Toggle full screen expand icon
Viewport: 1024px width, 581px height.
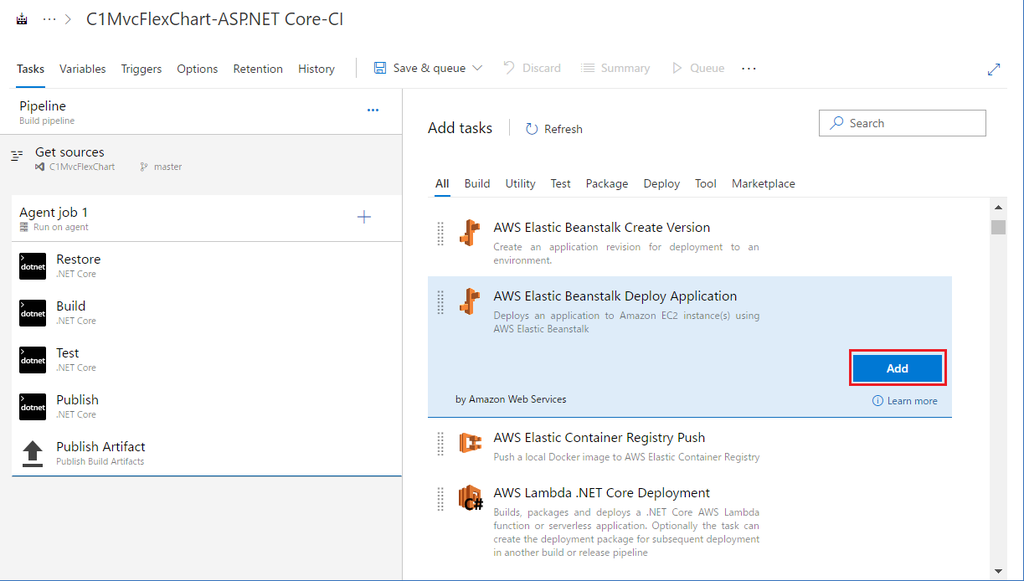coord(994,69)
